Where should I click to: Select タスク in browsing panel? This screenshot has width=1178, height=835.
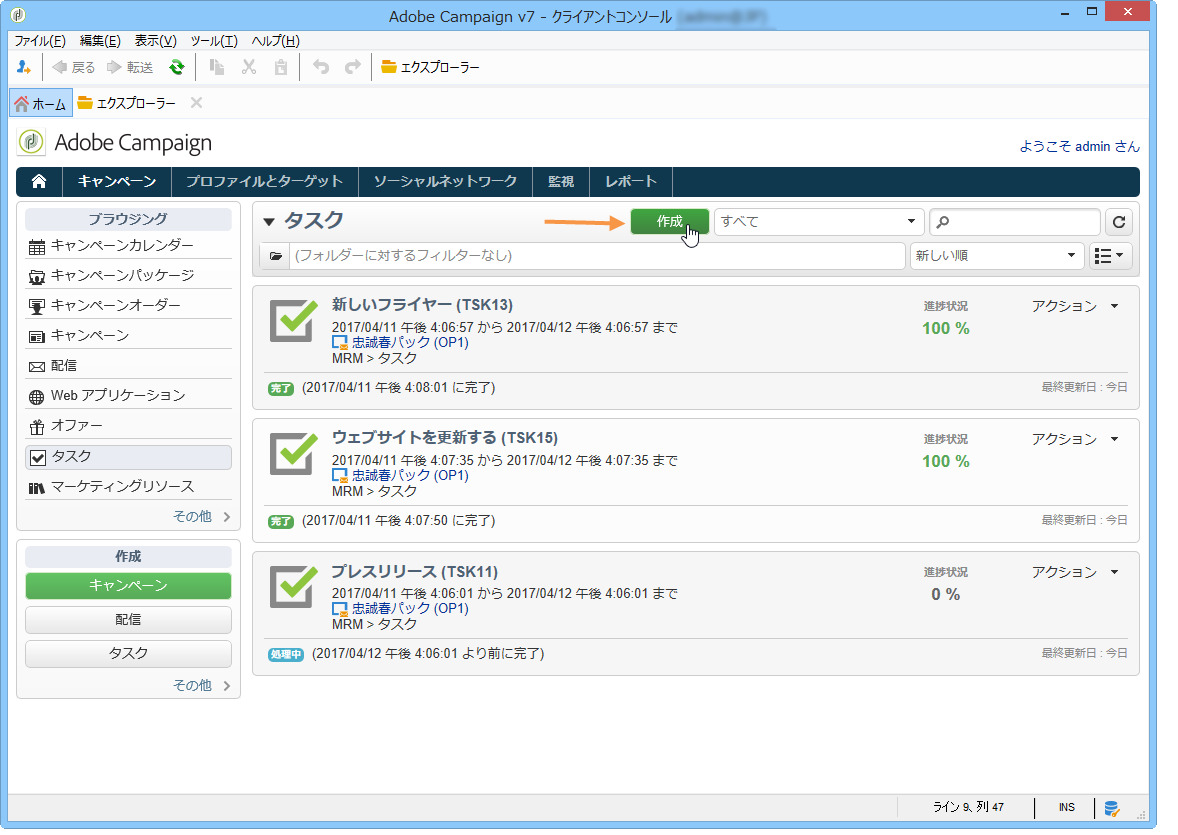click(128, 457)
